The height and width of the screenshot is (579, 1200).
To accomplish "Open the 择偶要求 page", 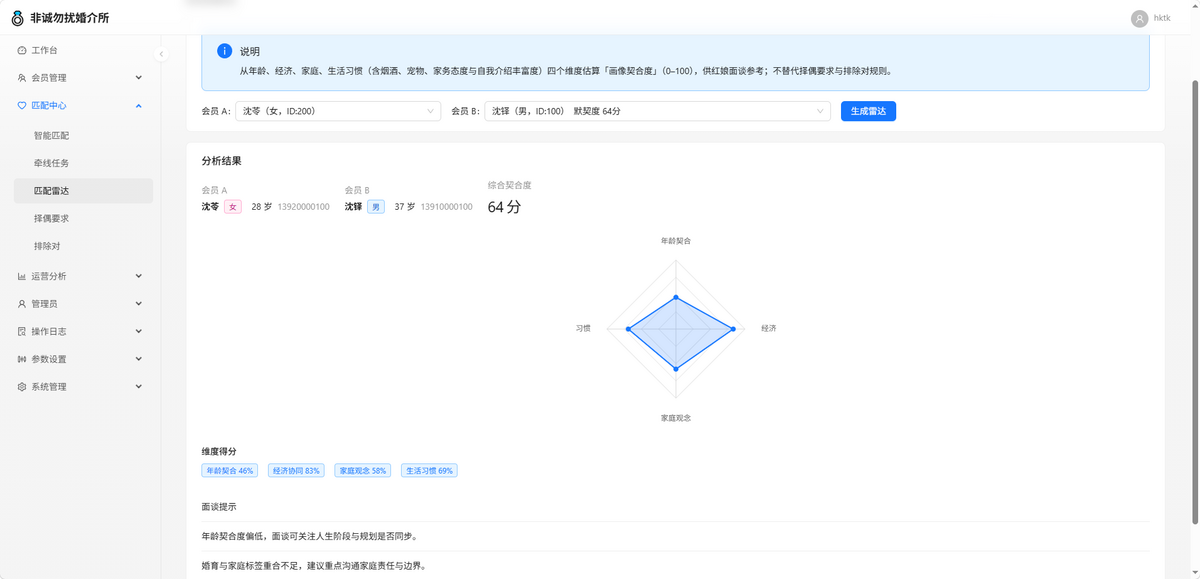I will point(83,218).
